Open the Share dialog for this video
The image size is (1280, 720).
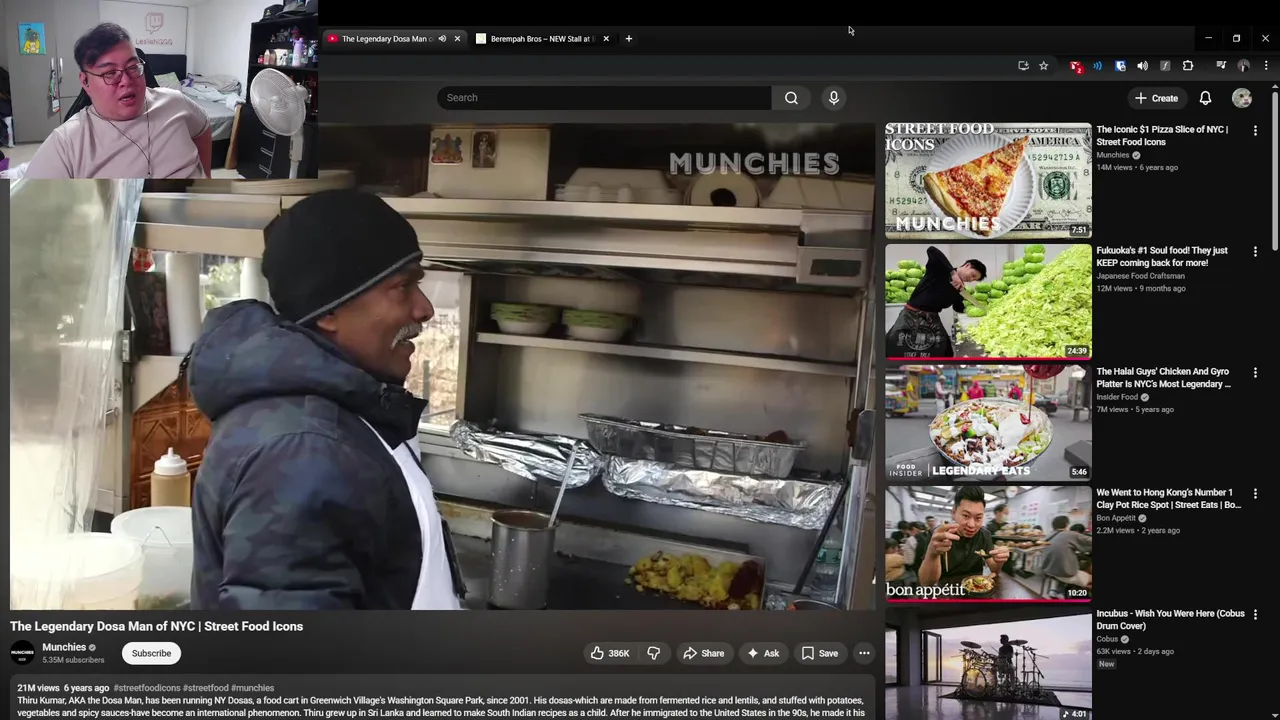click(703, 653)
